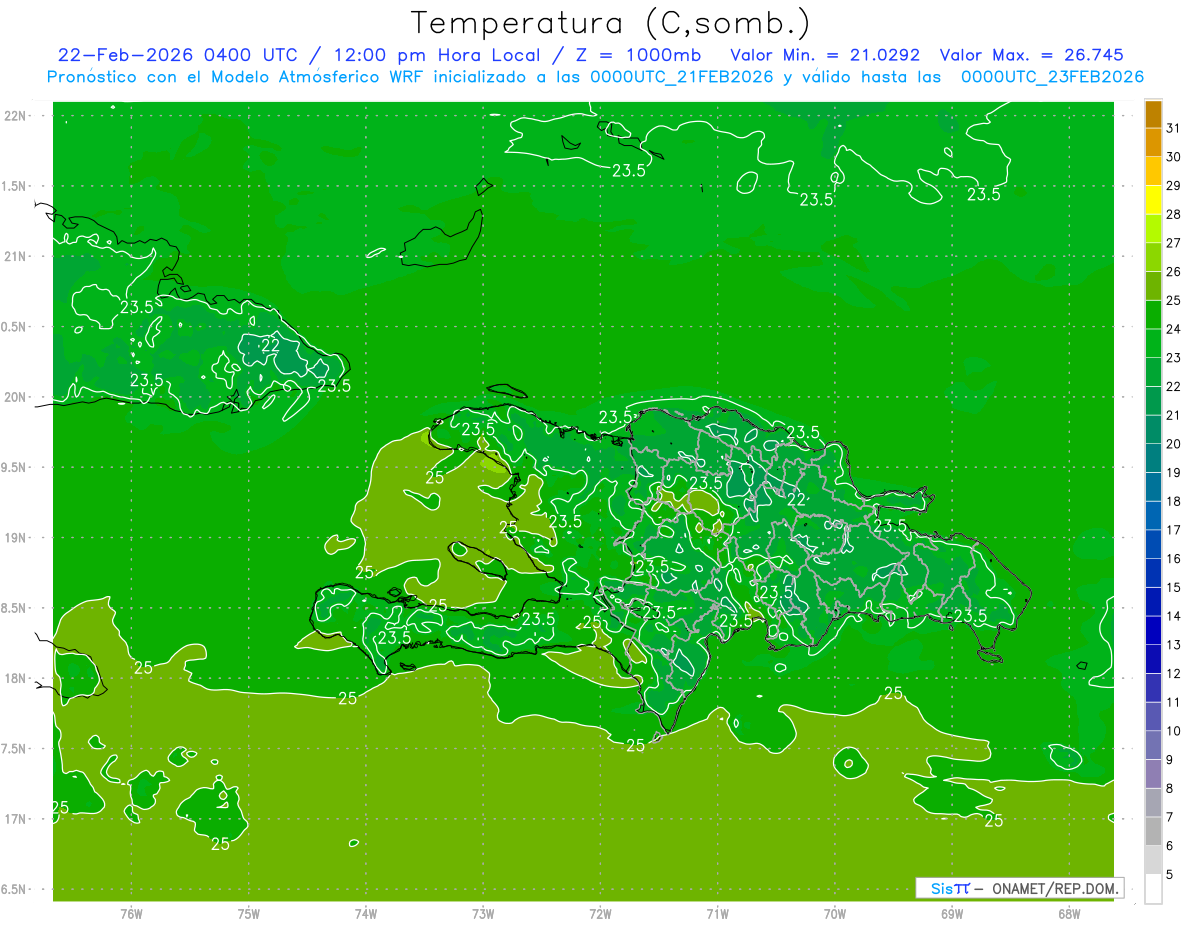Click the "71W" longitude axis label
1200x927 pixels.
(717, 913)
